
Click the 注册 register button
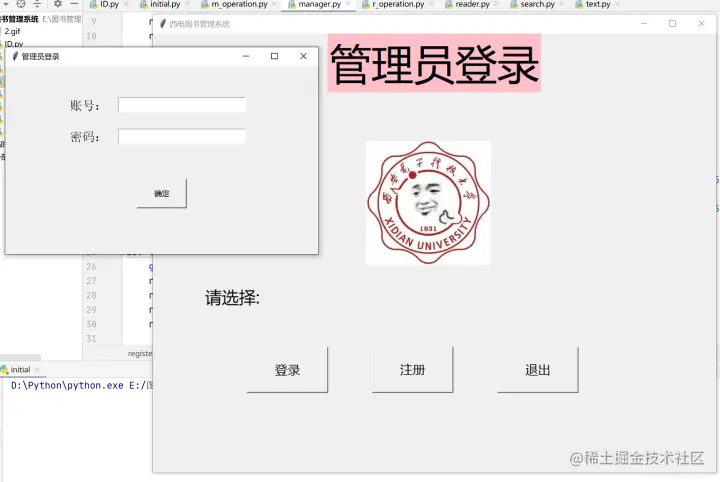point(412,370)
